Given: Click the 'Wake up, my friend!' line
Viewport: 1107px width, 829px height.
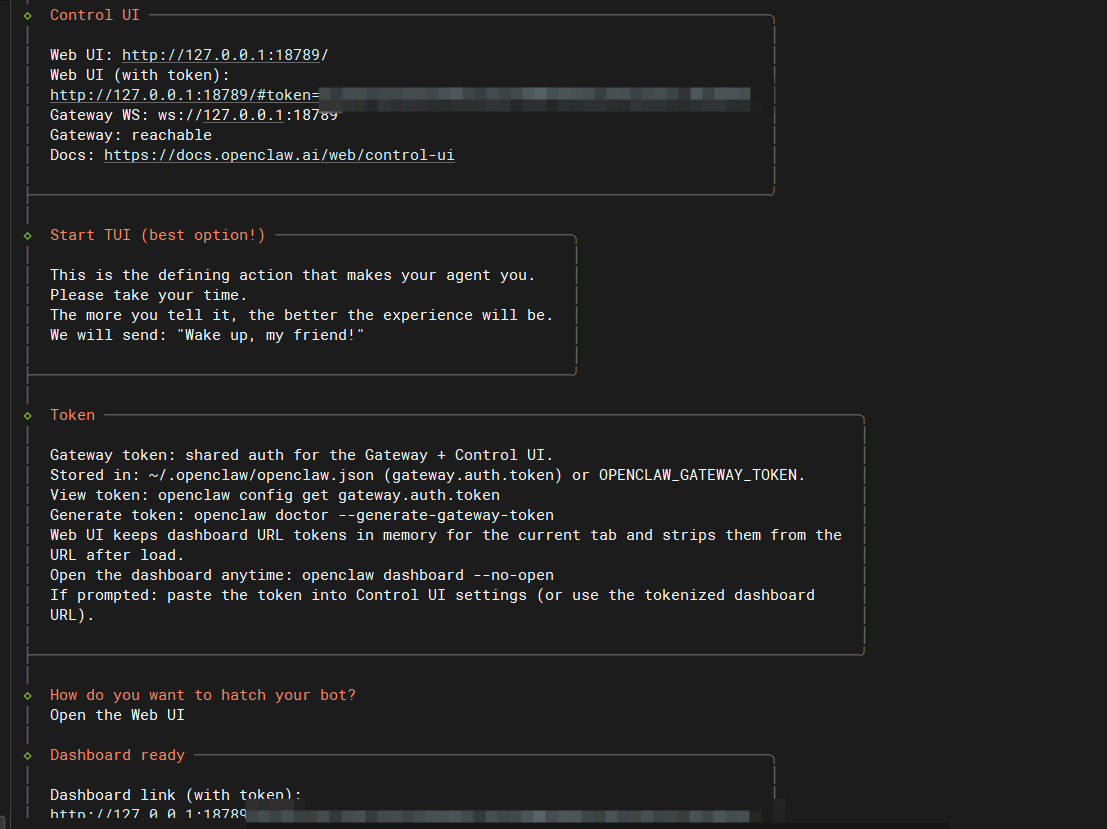Looking at the screenshot, I should tap(207, 335).
